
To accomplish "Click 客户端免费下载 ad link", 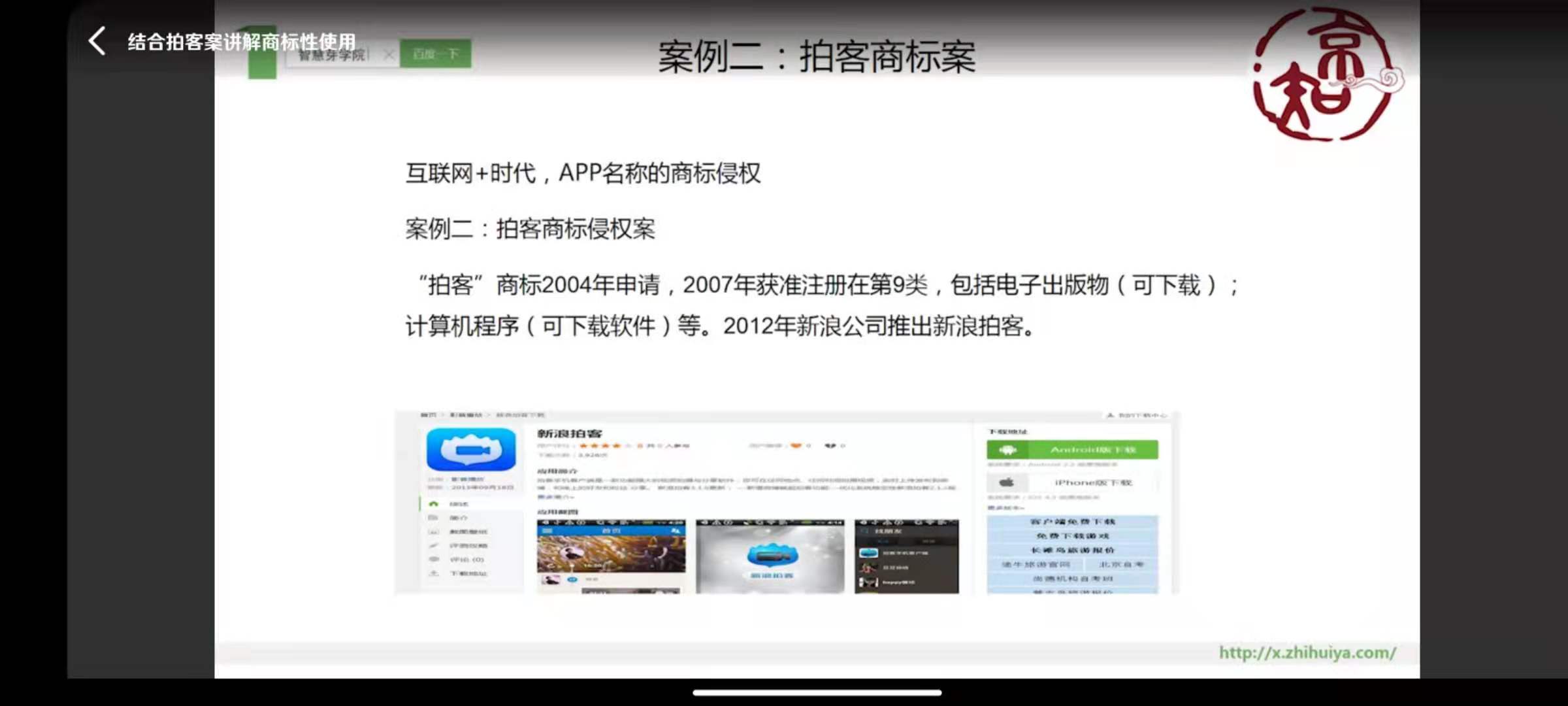I will (1072, 522).
